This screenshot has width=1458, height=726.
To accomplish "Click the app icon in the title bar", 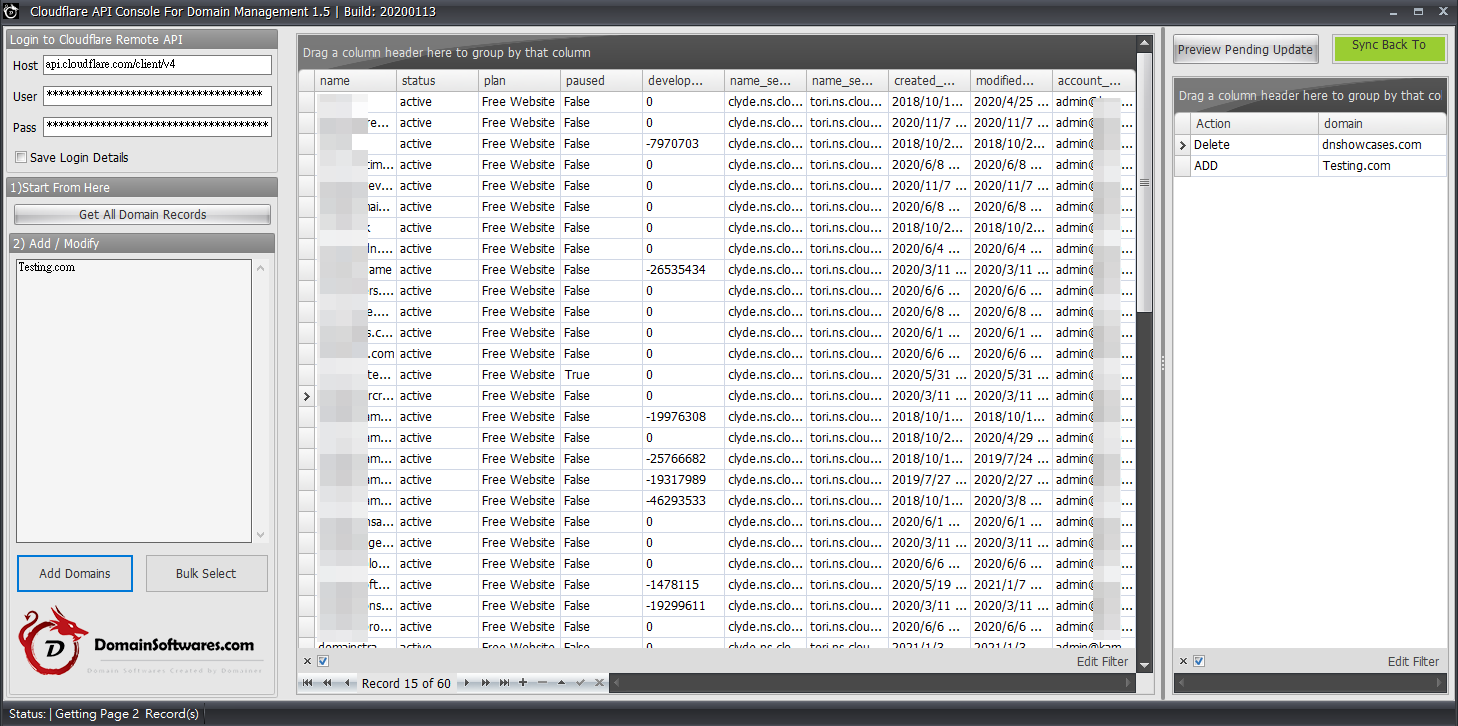I will (x=12, y=12).
